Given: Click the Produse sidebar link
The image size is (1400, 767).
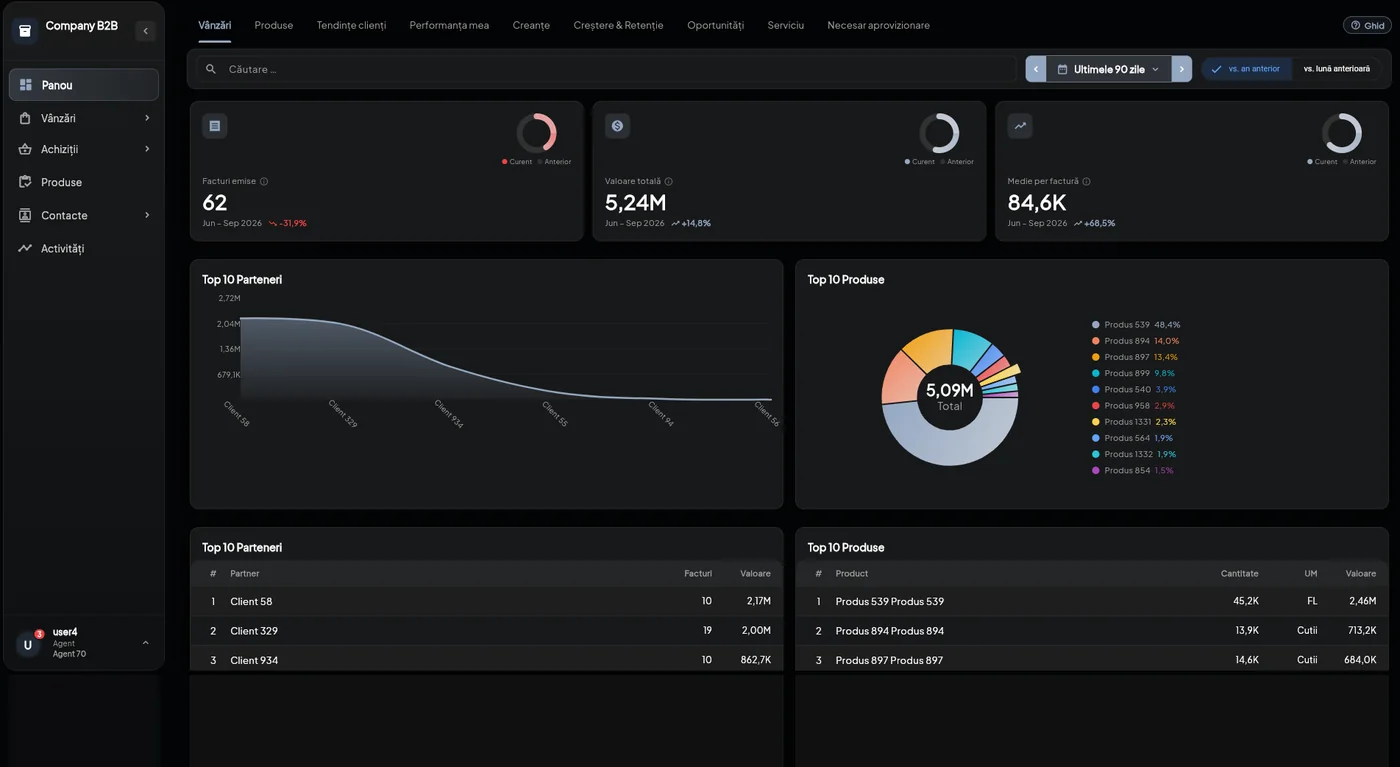Looking at the screenshot, I should [x=61, y=182].
